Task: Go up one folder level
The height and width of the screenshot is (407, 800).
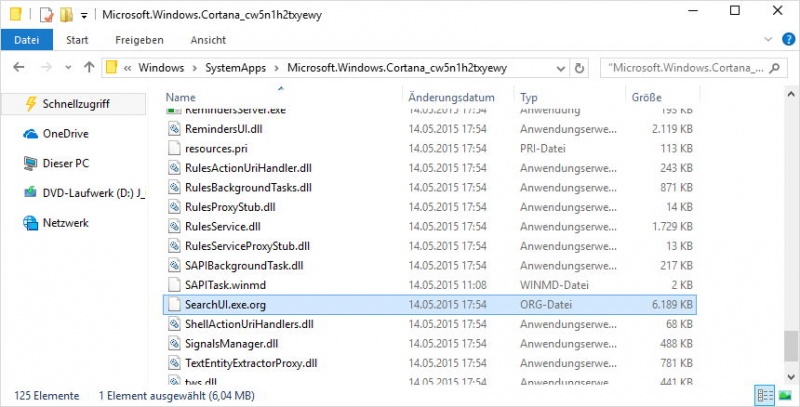Action: pyautogui.click(x=89, y=67)
